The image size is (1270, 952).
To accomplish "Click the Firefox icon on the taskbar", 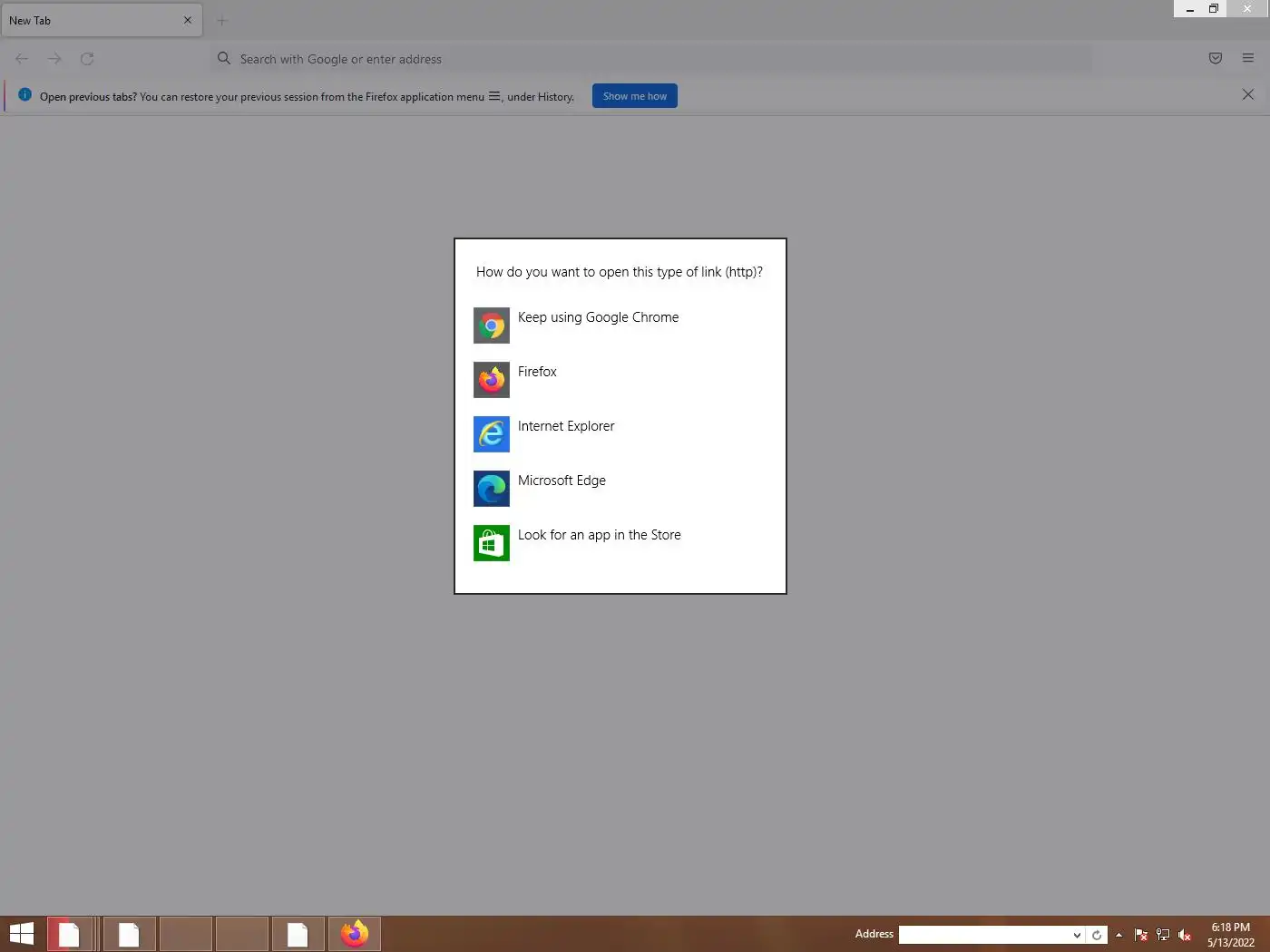I will [354, 934].
